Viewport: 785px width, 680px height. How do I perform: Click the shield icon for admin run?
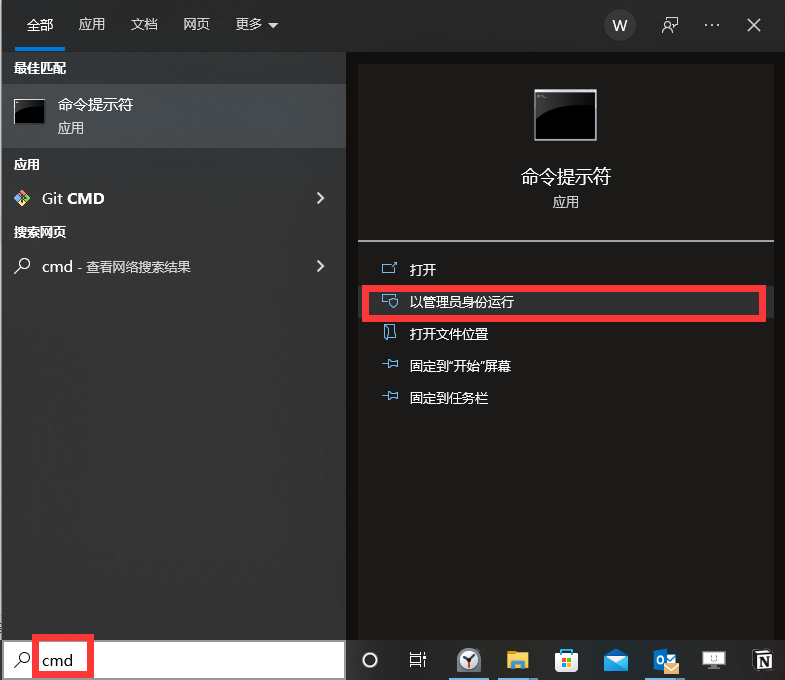[390, 300]
